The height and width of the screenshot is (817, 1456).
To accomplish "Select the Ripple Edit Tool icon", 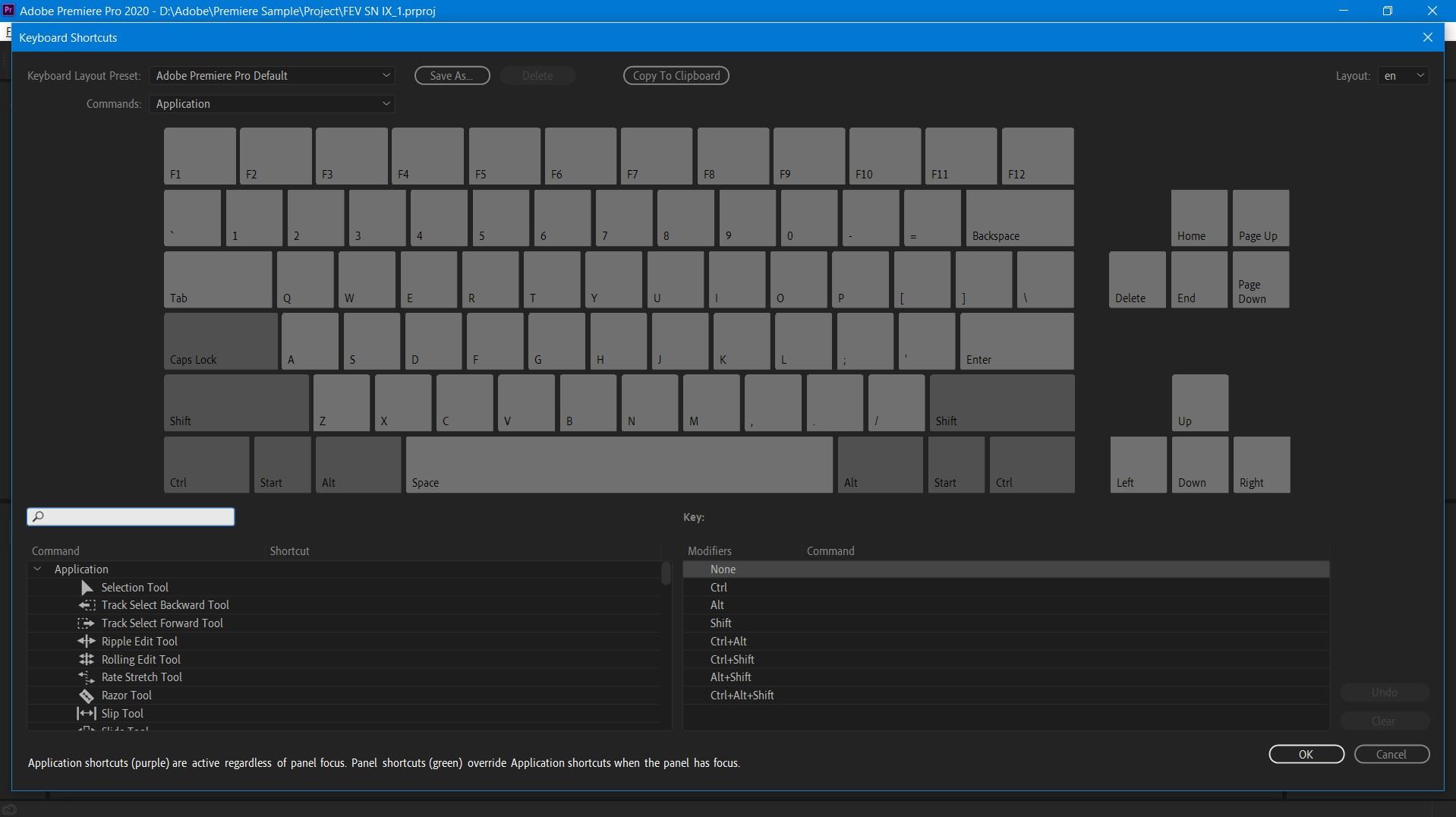I will pyautogui.click(x=86, y=642).
